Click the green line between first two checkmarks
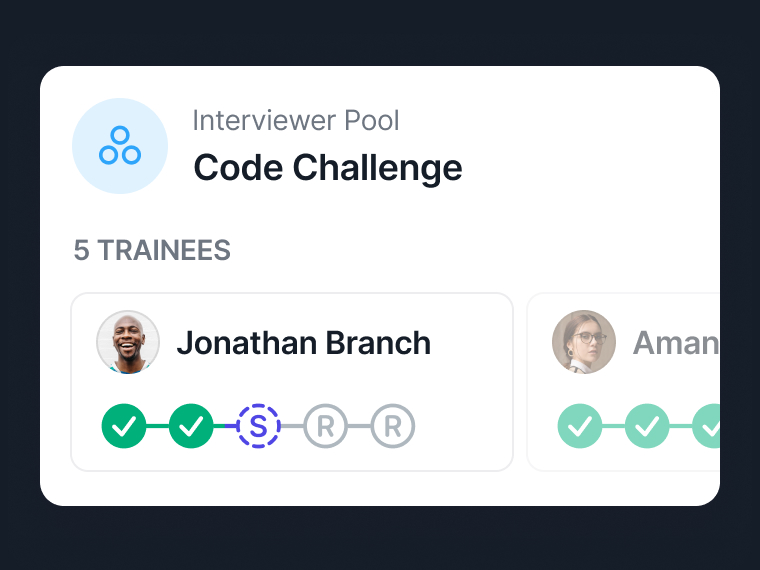Viewport: 760px width, 570px height. point(158,426)
